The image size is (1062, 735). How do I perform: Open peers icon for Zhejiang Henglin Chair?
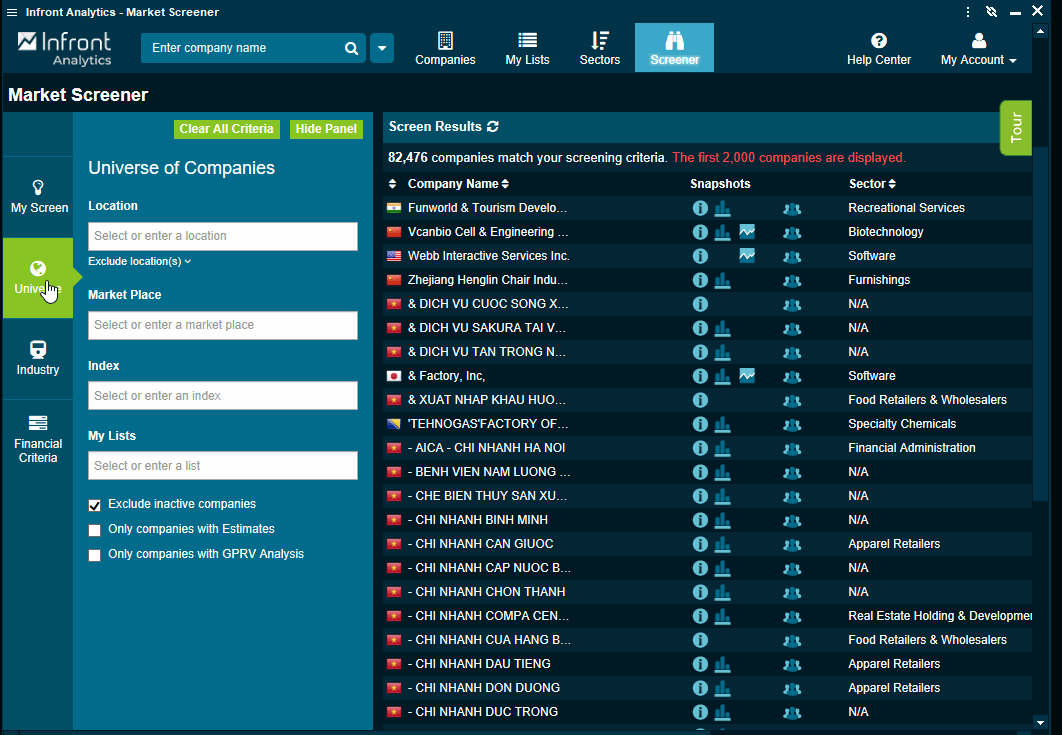pyautogui.click(x=792, y=280)
